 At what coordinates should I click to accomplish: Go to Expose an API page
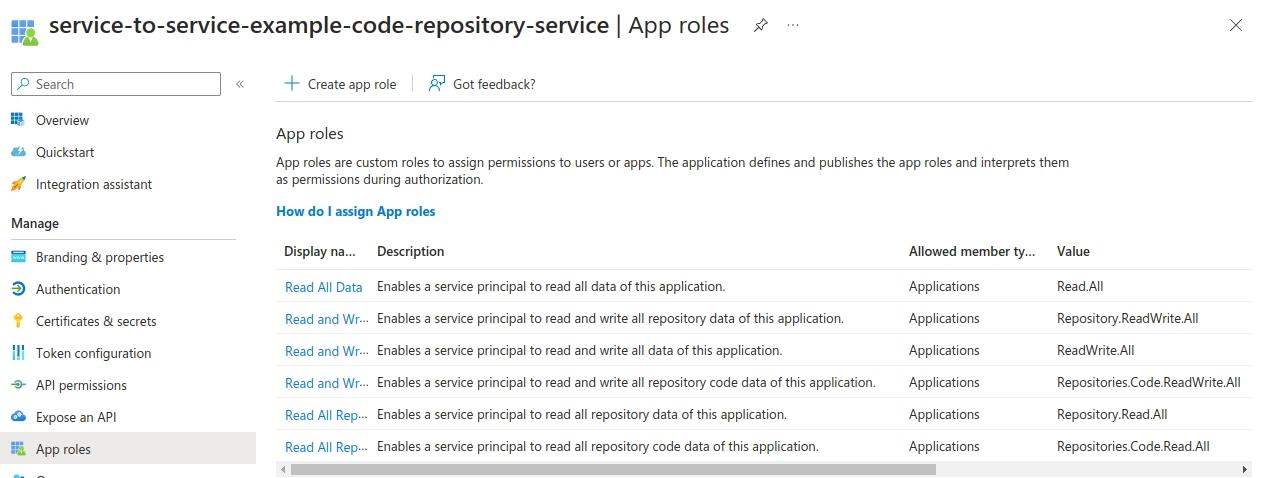pos(77,417)
